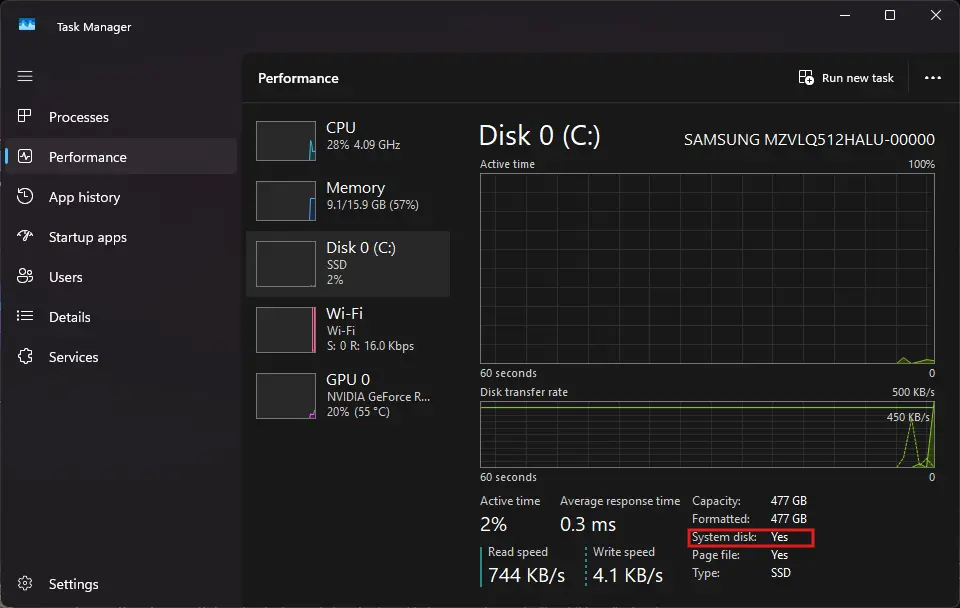The height and width of the screenshot is (608, 960).
Task: Select GPU 0 NVIDIA GeForce entry
Action: click(348, 396)
